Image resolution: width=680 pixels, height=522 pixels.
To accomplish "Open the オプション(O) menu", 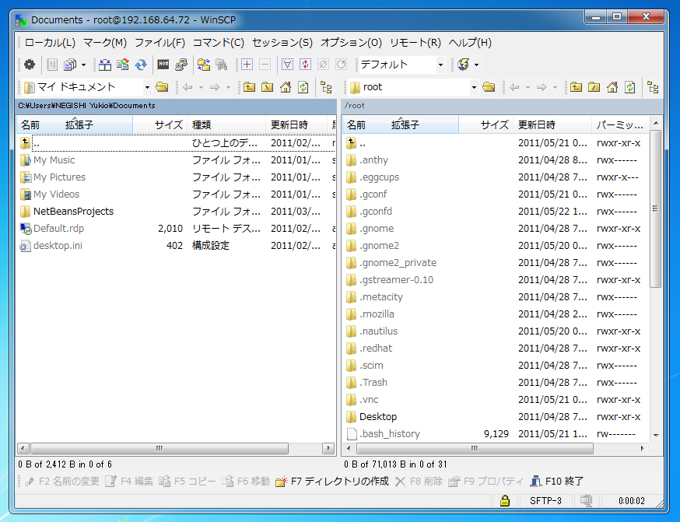I will point(351,42).
